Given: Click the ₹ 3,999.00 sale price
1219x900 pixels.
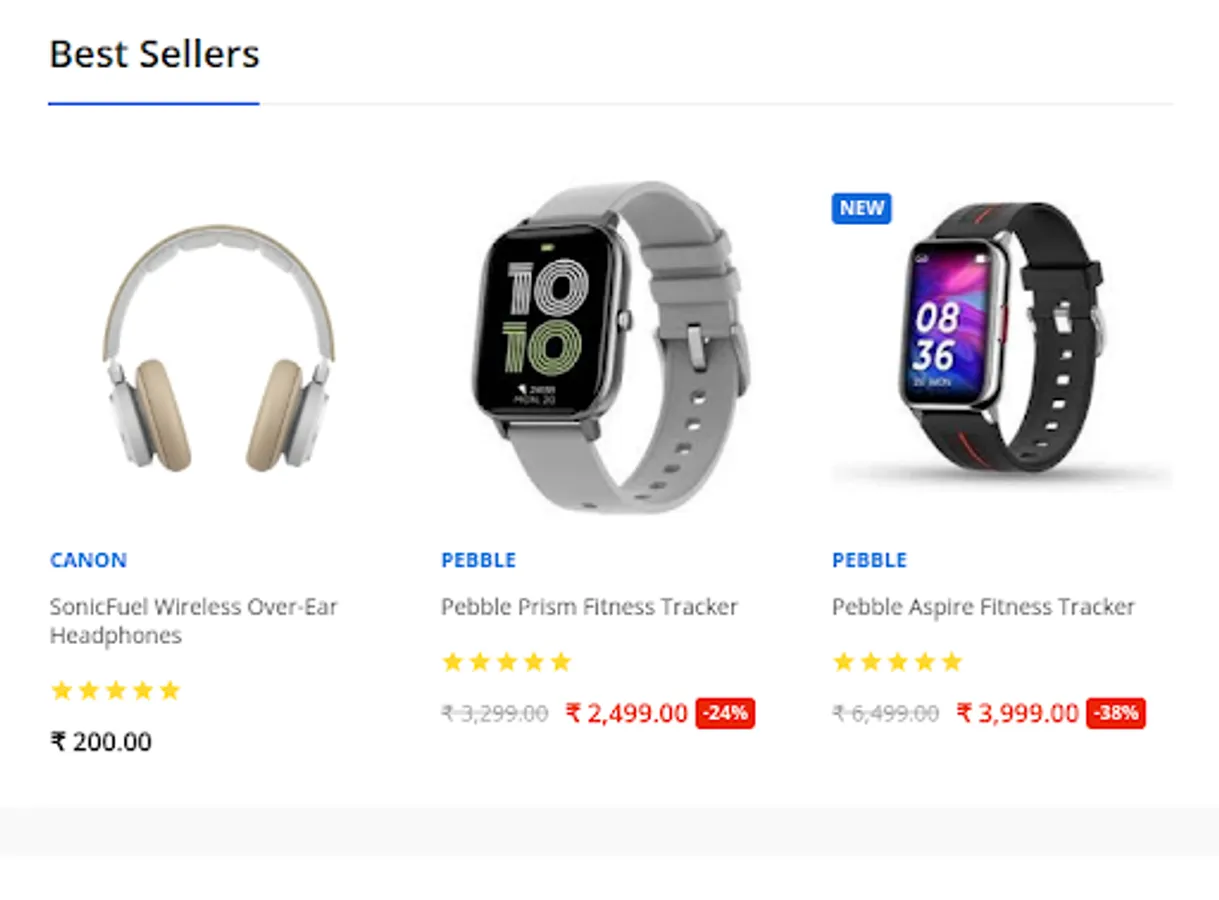Looking at the screenshot, I should [1018, 713].
